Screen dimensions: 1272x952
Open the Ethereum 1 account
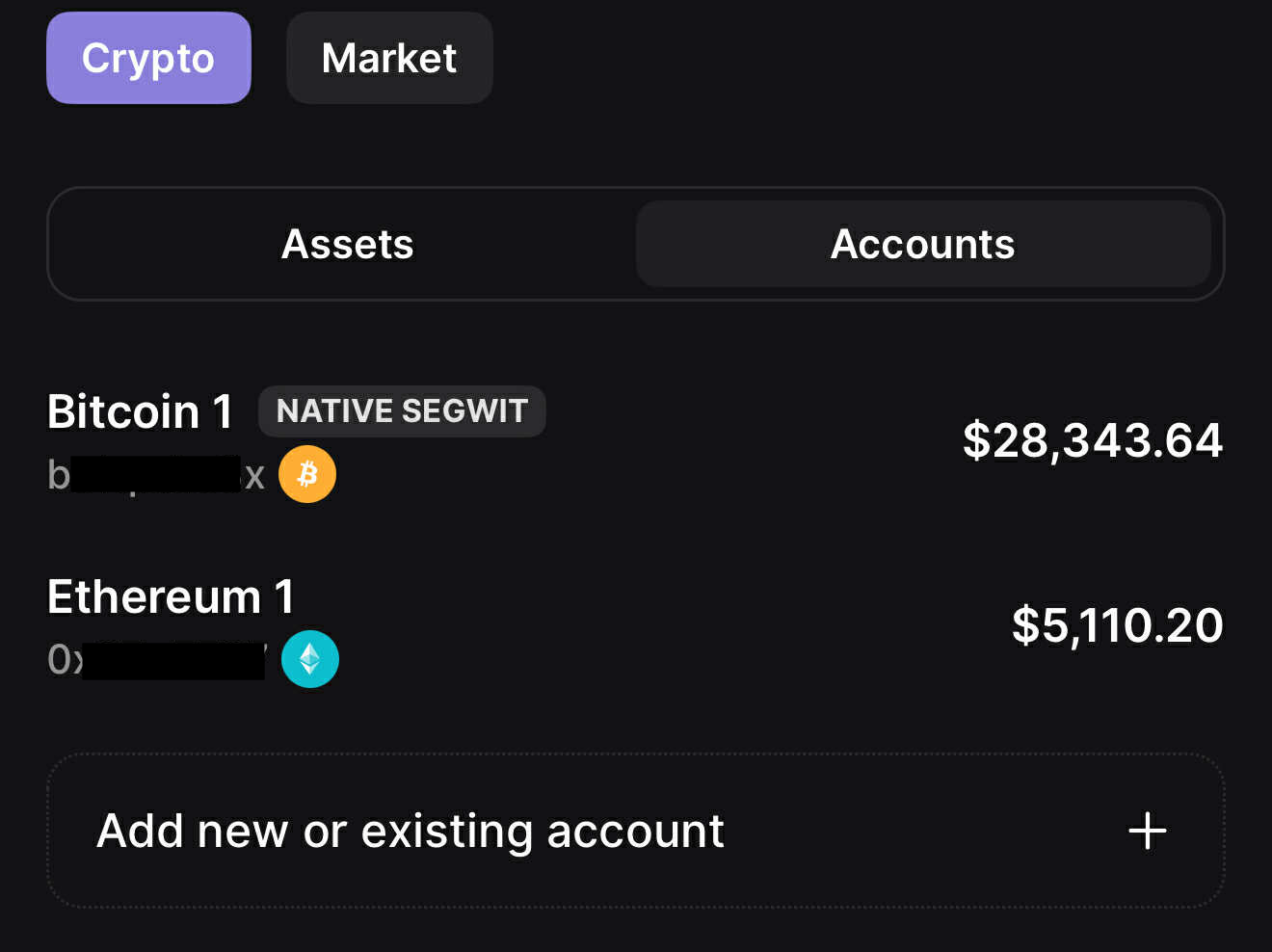tap(635, 628)
